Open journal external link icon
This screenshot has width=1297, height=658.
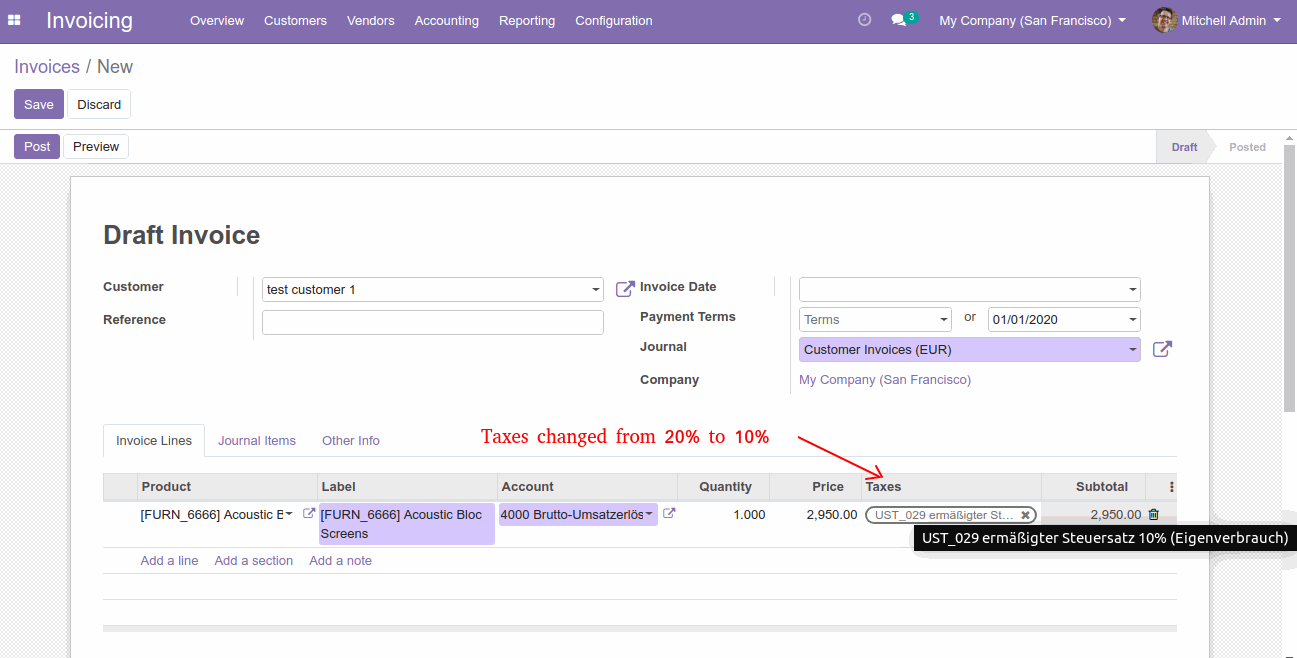point(1162,349)
